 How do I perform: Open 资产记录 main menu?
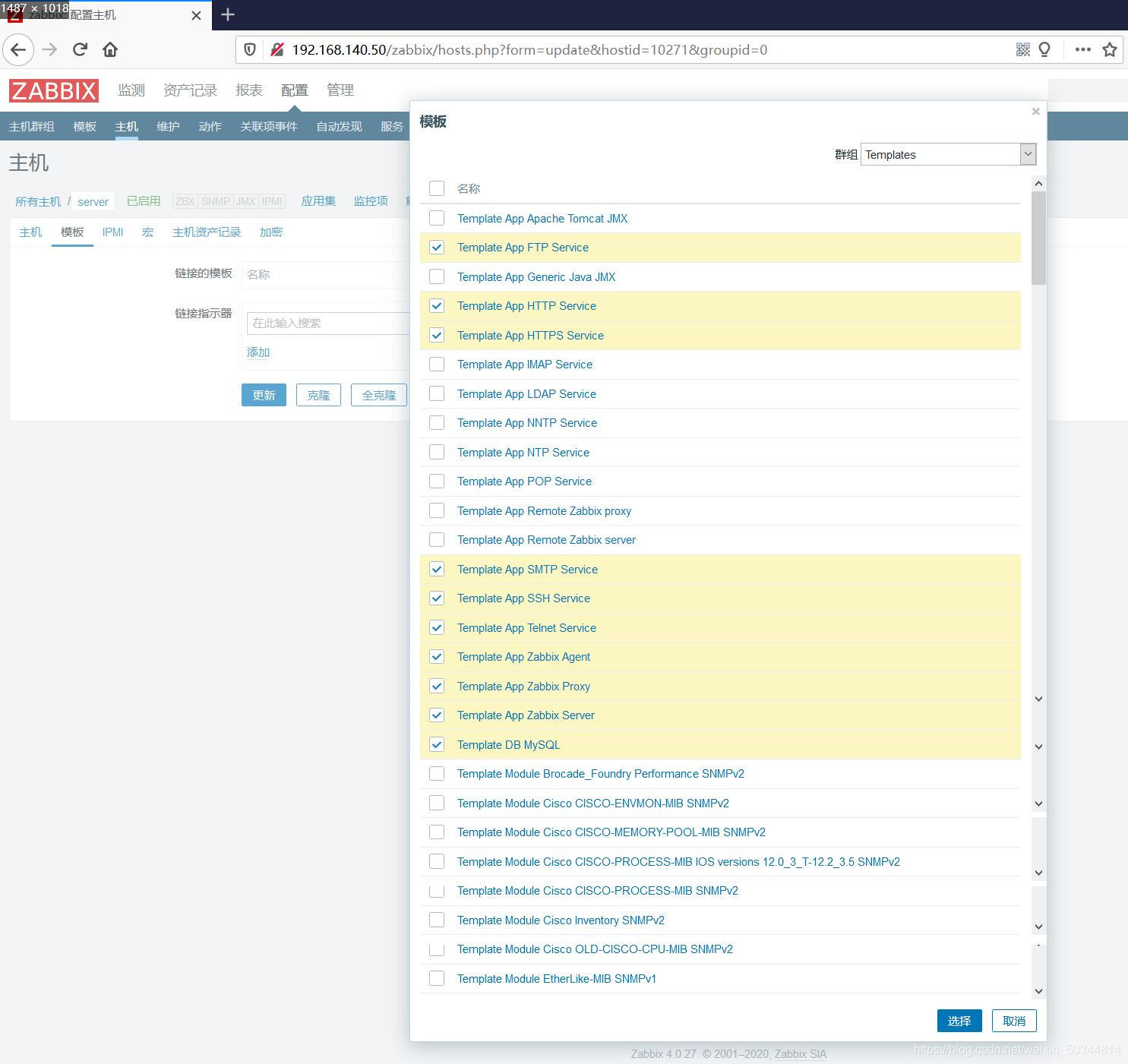point(190,90)
